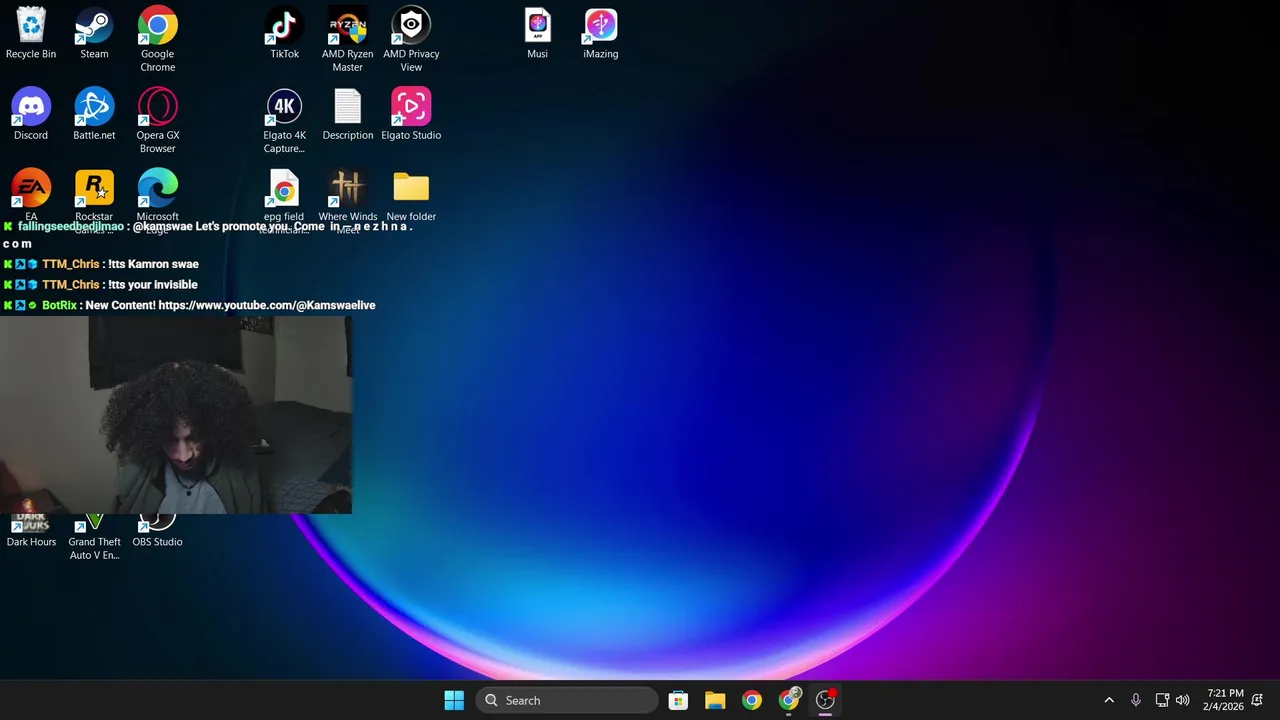Open File Explorer from the taskbar
The height and width of the screenshot is (720, 1280).
point(715,700)
